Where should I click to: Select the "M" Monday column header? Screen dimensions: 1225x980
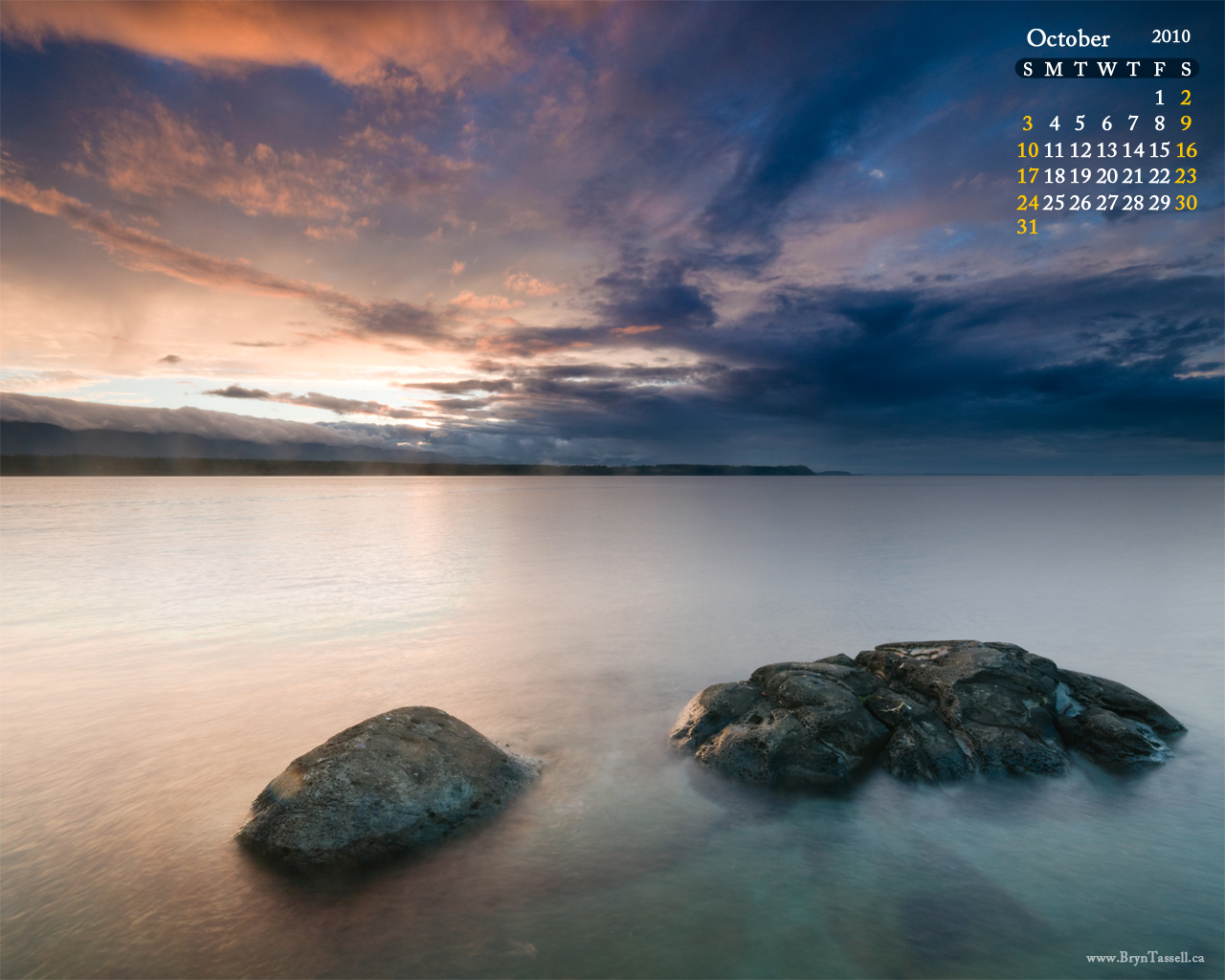click(x=1054, y=69)
